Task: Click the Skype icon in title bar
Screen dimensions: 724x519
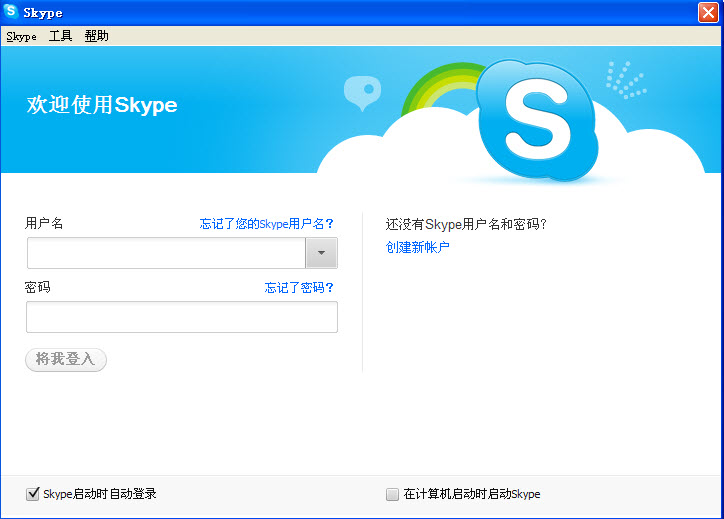Action: click(x=10, y=11)
